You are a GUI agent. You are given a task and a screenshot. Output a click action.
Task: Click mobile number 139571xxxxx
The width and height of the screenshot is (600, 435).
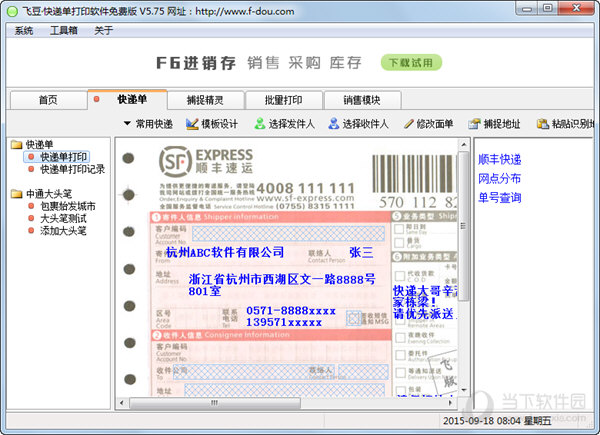(x=284, y=322)
